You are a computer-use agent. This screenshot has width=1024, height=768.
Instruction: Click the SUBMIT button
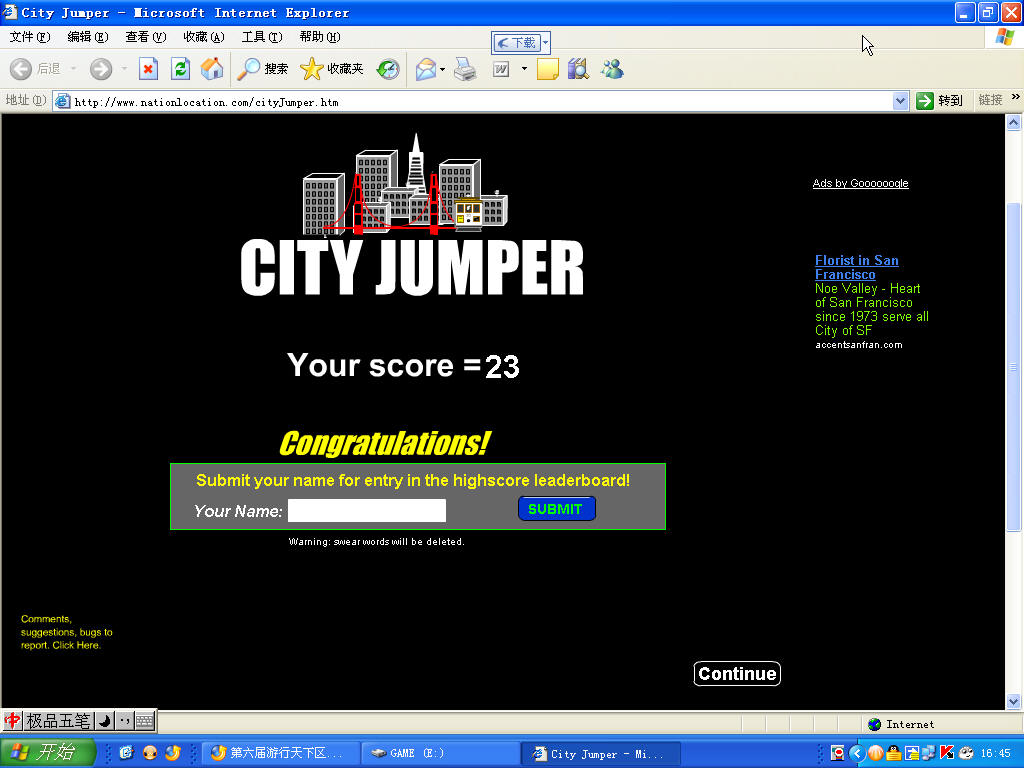[556, 509]
